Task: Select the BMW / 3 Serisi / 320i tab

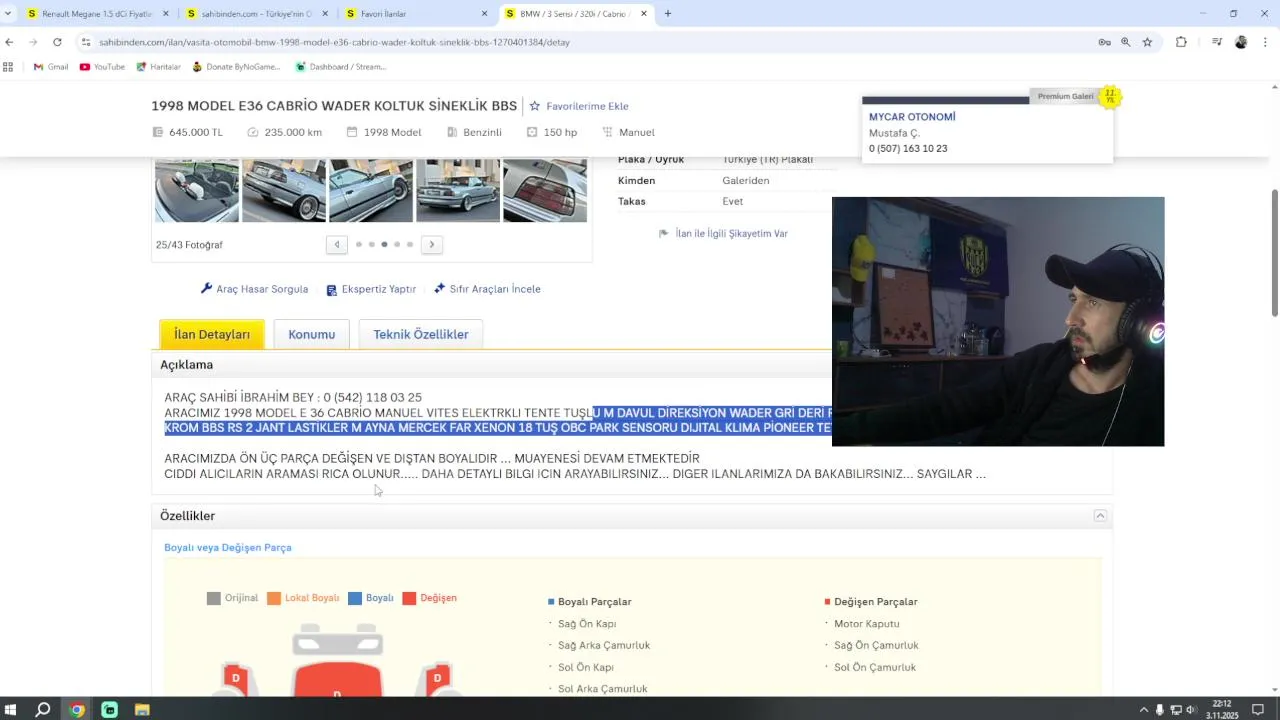Action: [x=576, y=14]
